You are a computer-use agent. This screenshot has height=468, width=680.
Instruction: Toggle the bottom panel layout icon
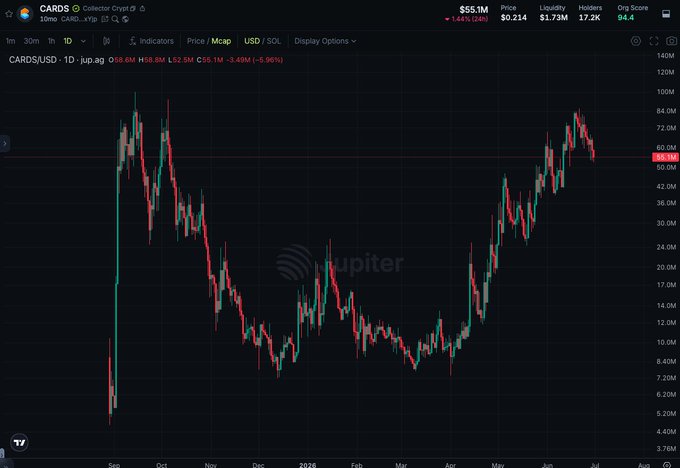click(x=666, y=14)
